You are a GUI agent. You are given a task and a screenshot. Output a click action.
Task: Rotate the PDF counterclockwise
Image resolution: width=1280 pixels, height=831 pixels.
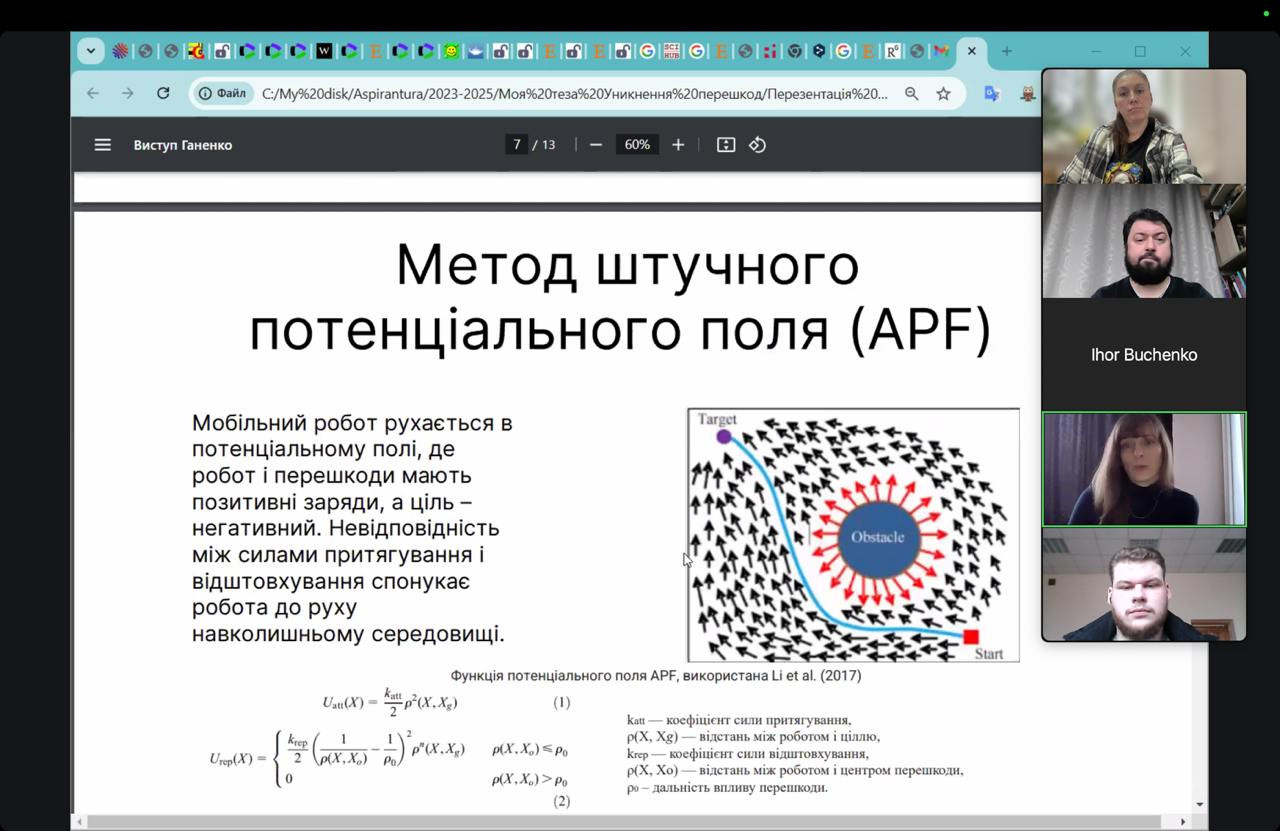coord(757,145)
